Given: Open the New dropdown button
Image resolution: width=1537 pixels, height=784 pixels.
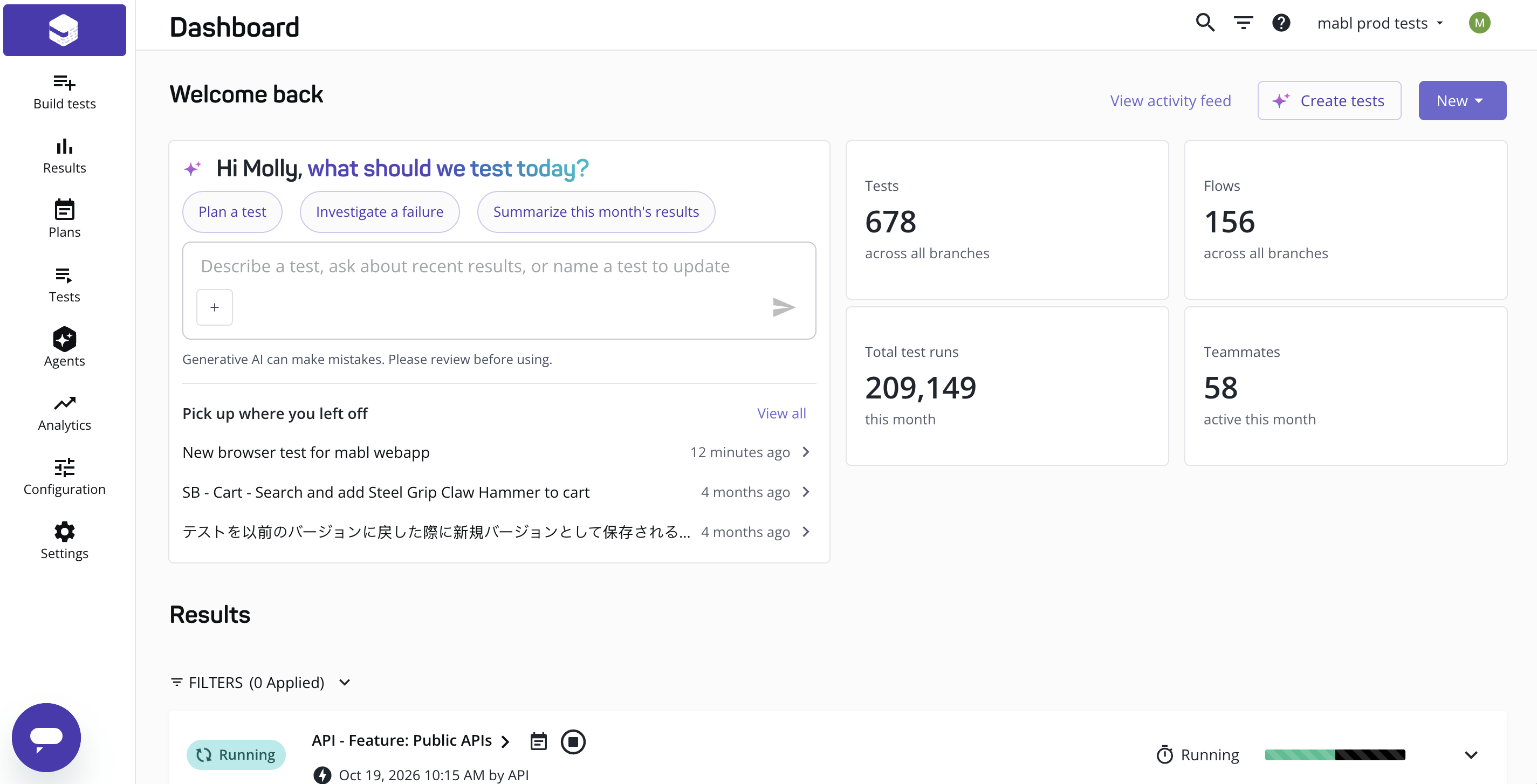Looking at the screenshot, I should point(1462,100).
